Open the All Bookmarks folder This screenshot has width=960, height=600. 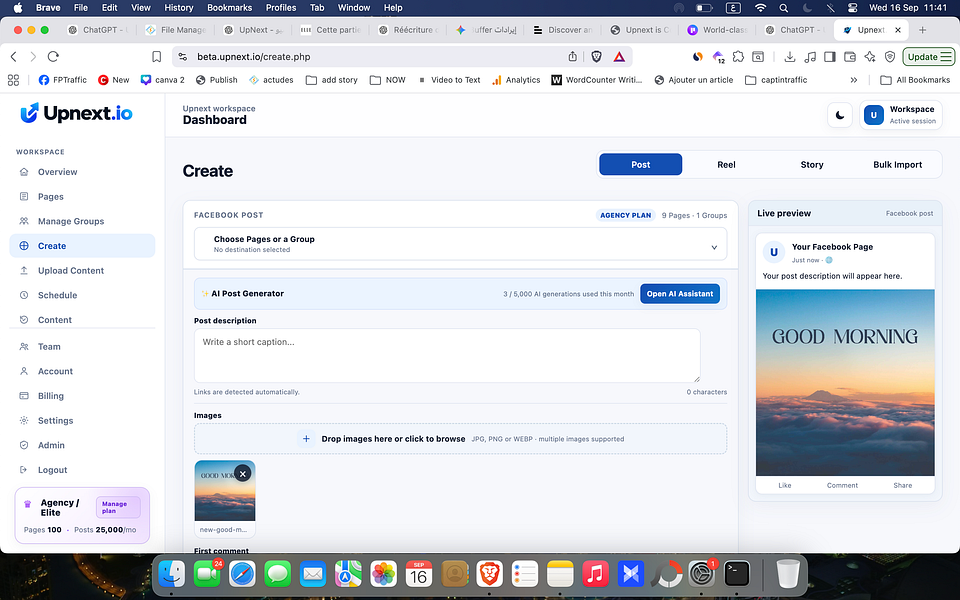915,80
